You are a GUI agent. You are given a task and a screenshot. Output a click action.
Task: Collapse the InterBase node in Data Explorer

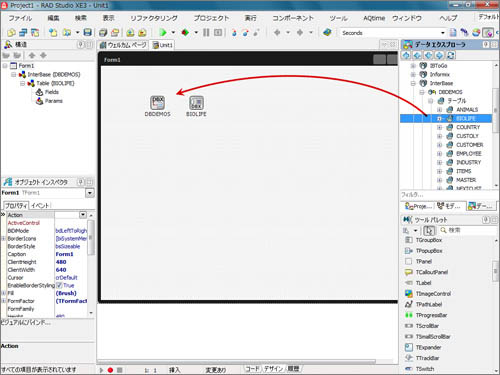click(x=413, y=83)
